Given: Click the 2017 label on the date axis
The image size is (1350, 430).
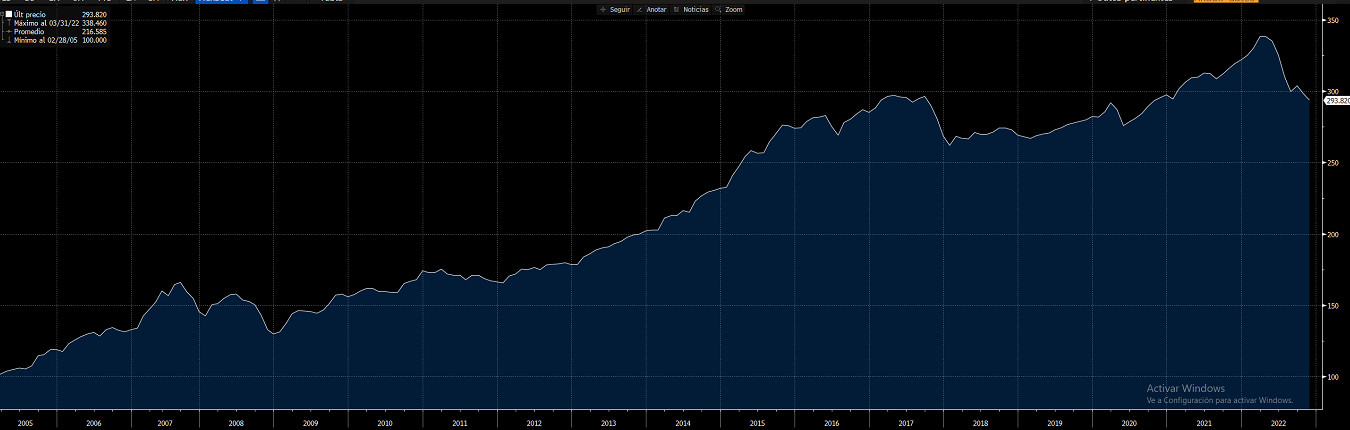Looking at the screenshot, I should click(906, 423).
